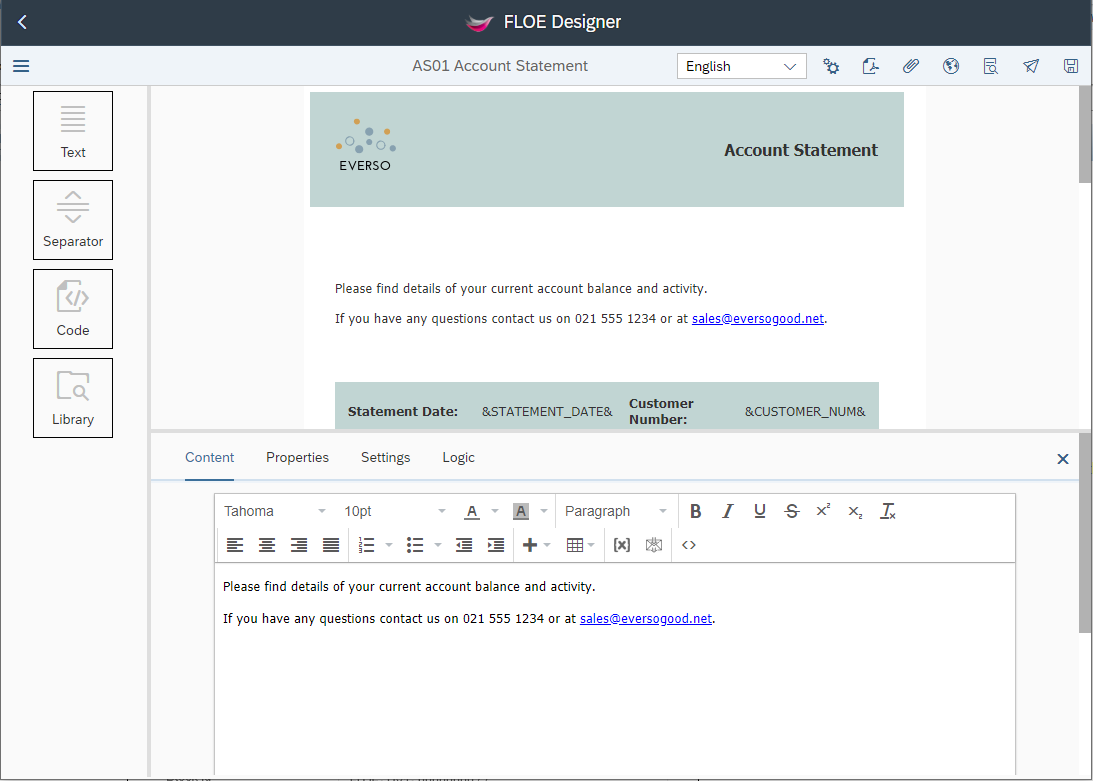Open the Library block panel
Screen dimensions: 1093x781
pyautogui.click(x=73, y=398)
